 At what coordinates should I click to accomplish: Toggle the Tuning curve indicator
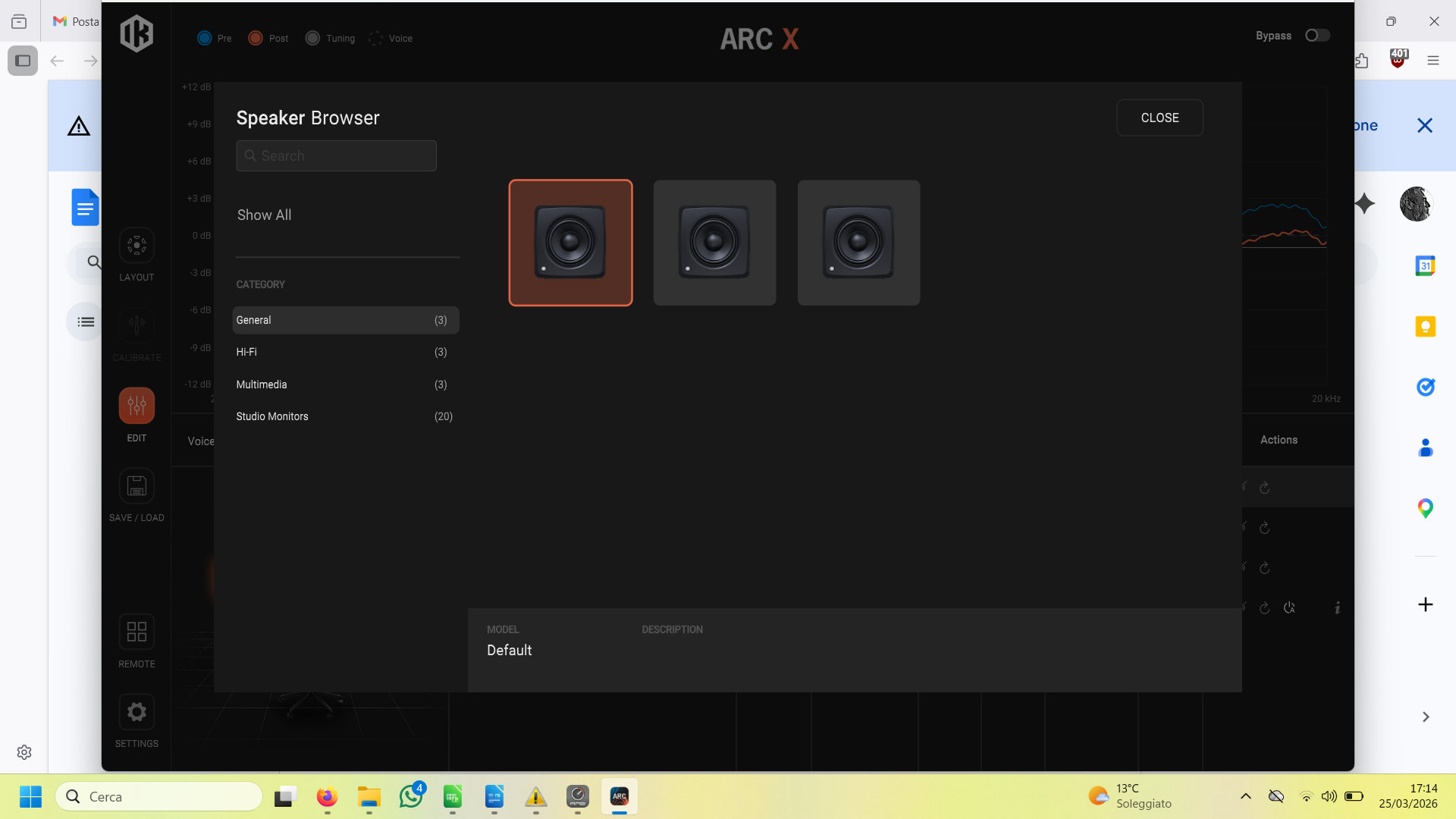(312, 38)
